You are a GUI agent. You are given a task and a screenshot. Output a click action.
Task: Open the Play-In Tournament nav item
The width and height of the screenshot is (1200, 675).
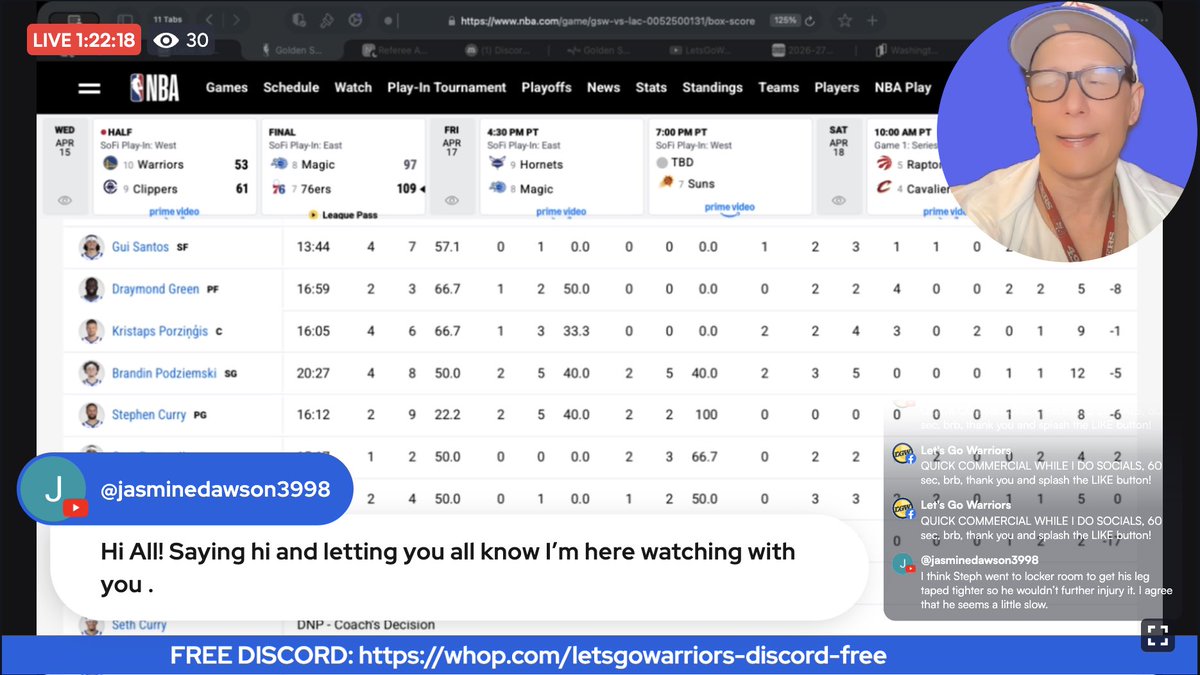click(x=447, y=87)
